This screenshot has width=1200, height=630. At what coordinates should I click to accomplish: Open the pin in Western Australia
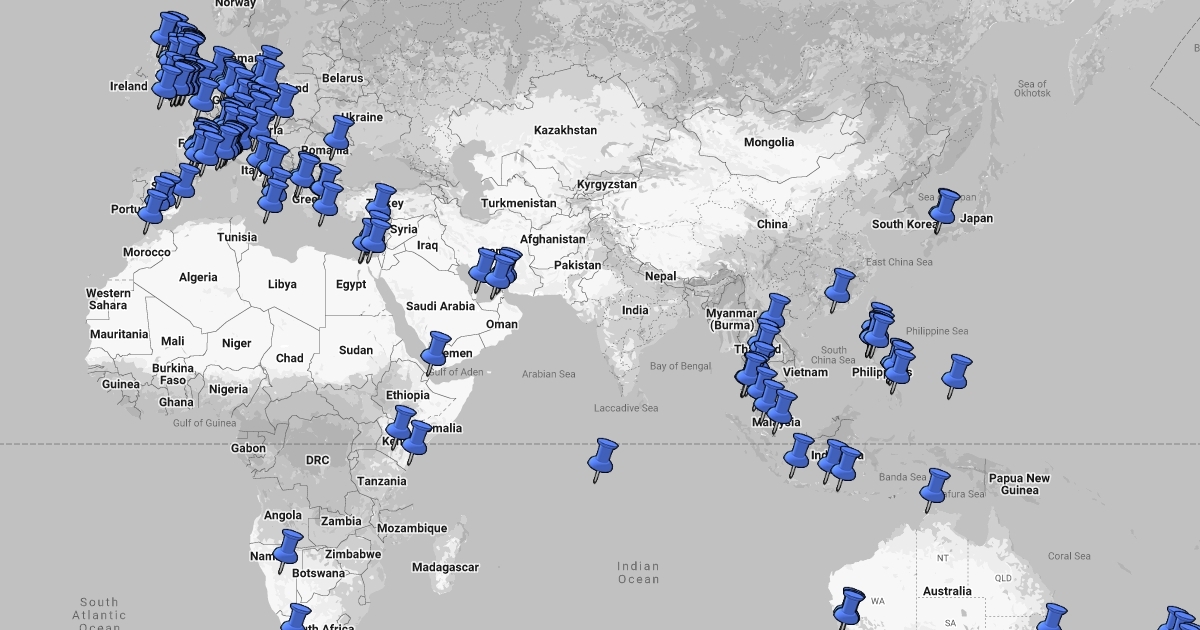pos(850,605)
